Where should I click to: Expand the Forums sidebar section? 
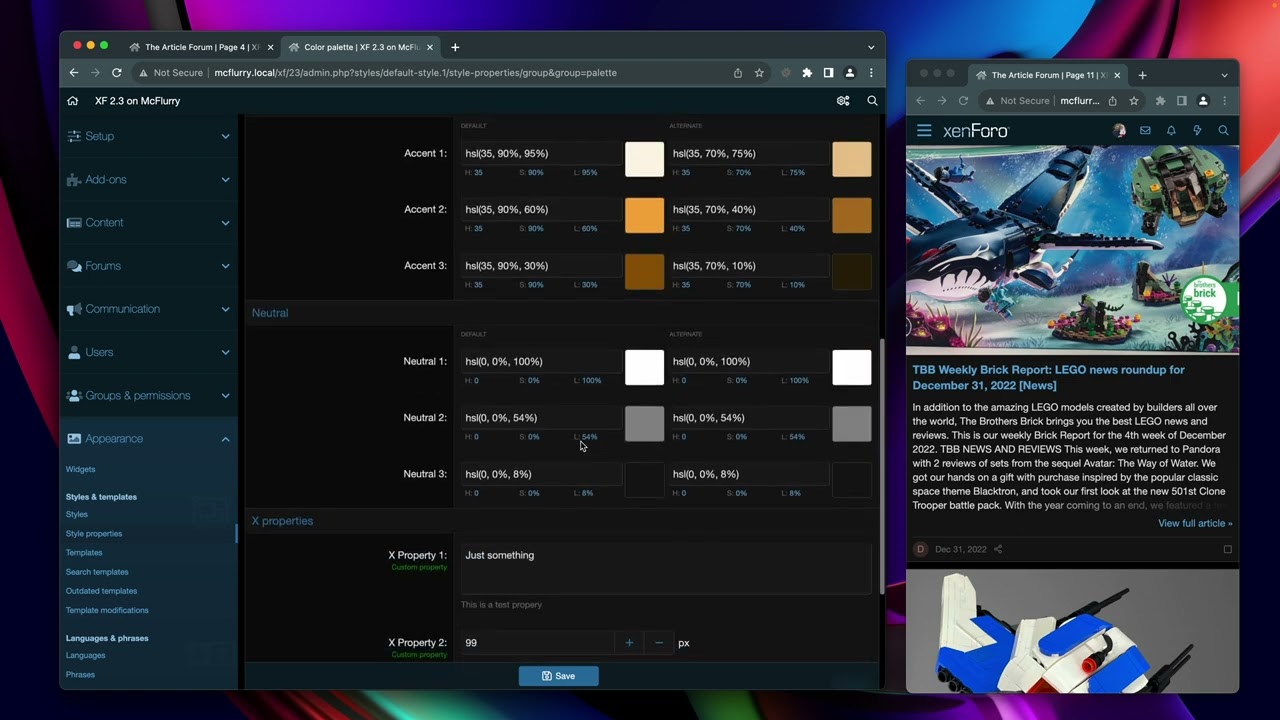[148, 266]
